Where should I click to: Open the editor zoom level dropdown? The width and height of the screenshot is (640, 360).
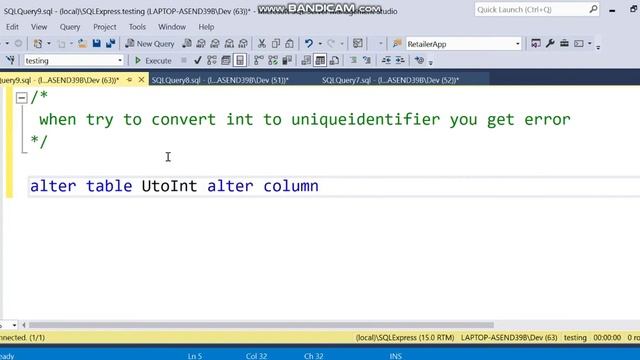point(14,325)
